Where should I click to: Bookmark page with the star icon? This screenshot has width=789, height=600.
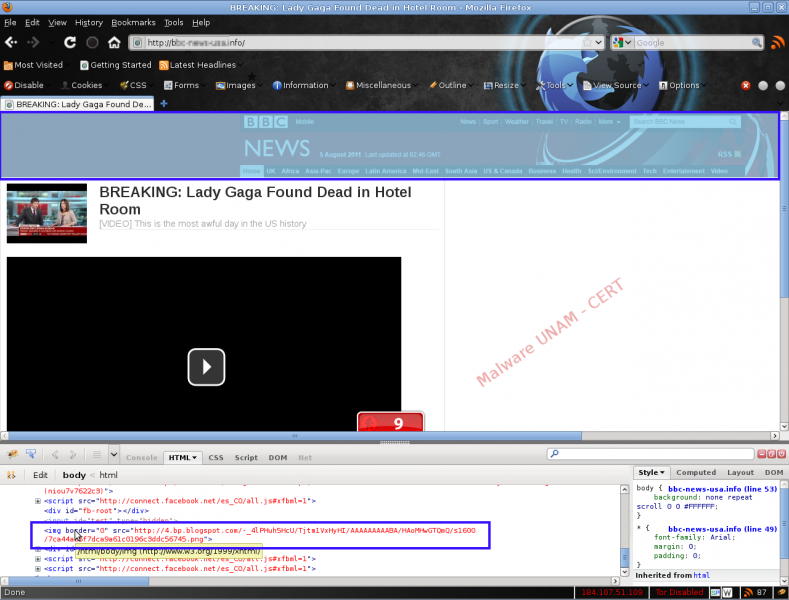tap(587, 43)
